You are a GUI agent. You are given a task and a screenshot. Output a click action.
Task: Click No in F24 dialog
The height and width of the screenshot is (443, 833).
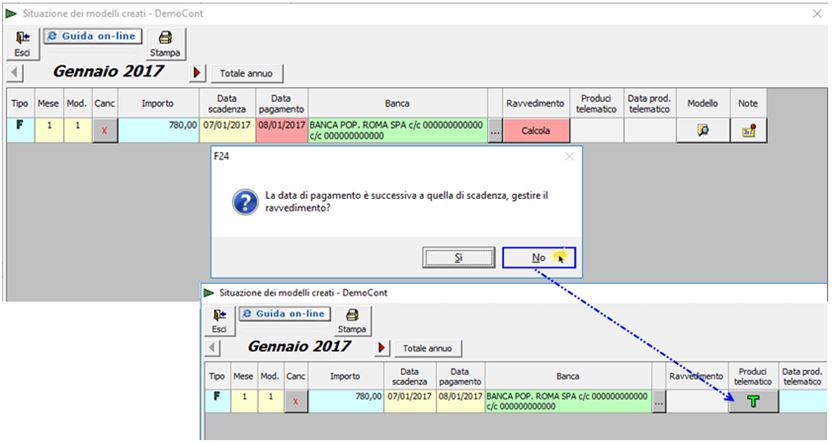coord(539,258)
